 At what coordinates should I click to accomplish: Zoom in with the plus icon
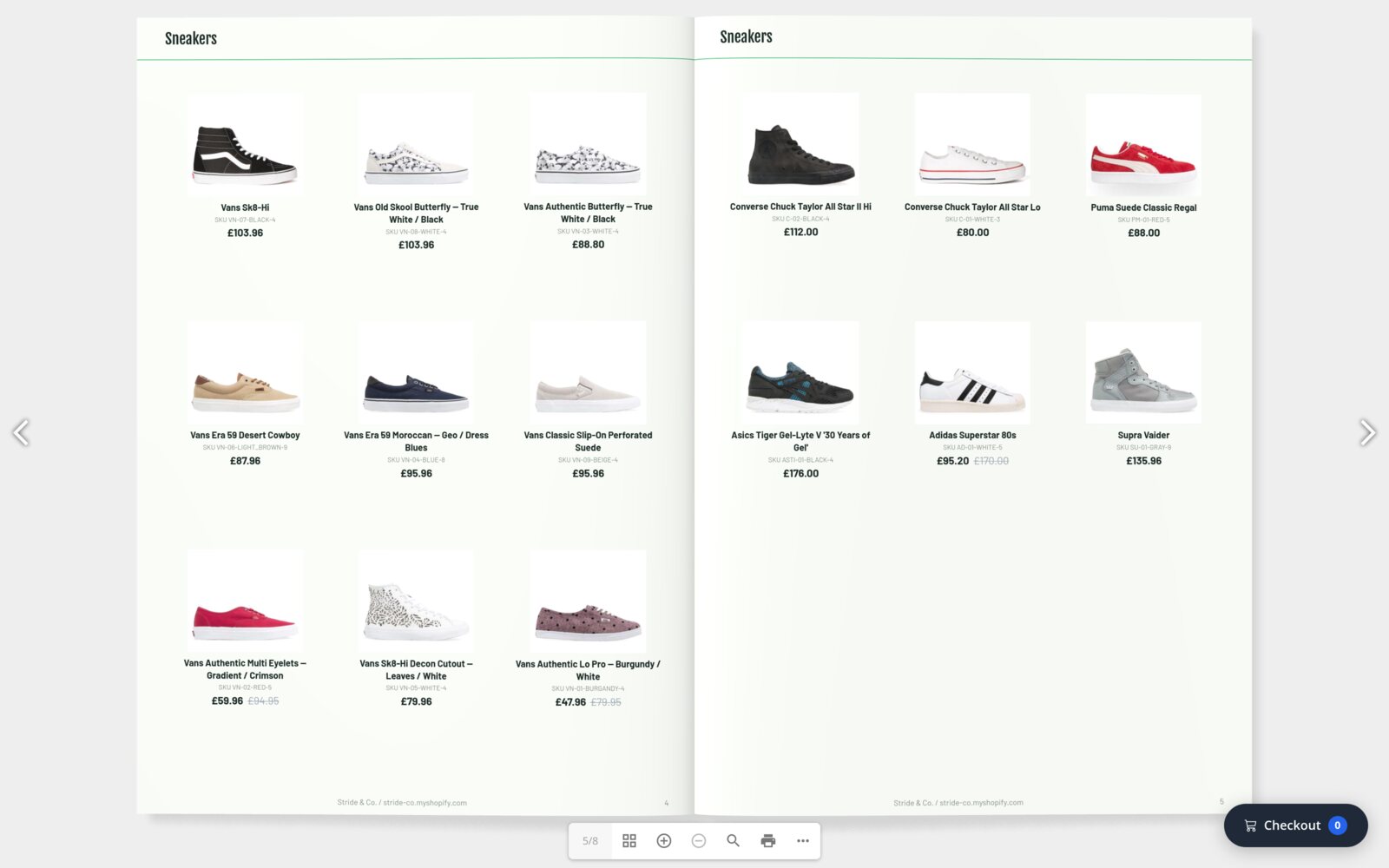(x=664, y=840)
